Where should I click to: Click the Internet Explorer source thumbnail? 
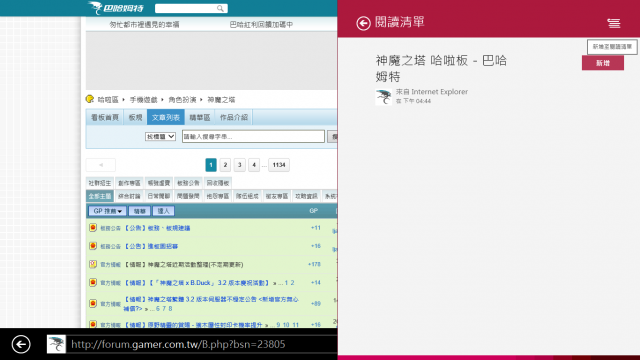384,97
